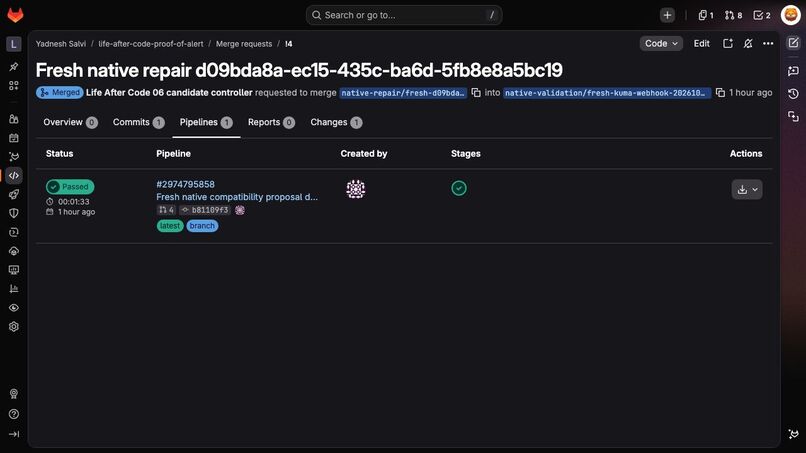Viewport: 806px width, 453px height.
Task: Open merge requests counter showing 8
Action: click(734, 15)
